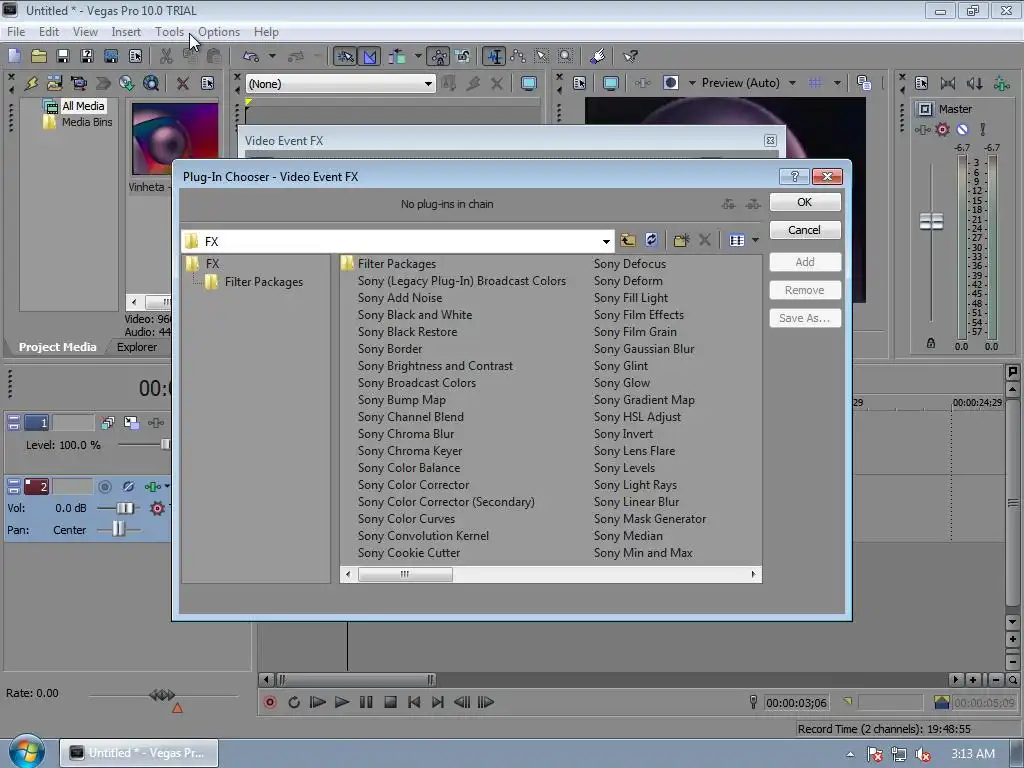Toggle Ignore Event Grouping icon
This screenshot has height=768, width=1024.
(x=463, y=56)
